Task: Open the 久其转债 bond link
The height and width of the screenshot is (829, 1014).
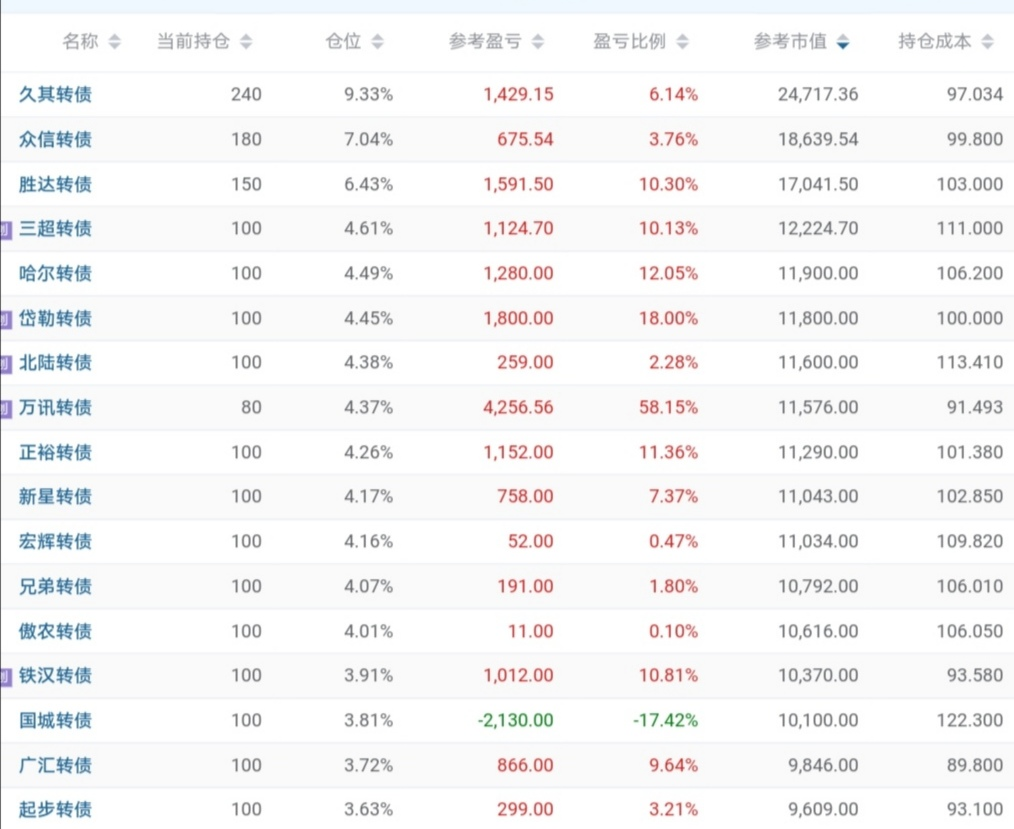Action: point(56,95)
